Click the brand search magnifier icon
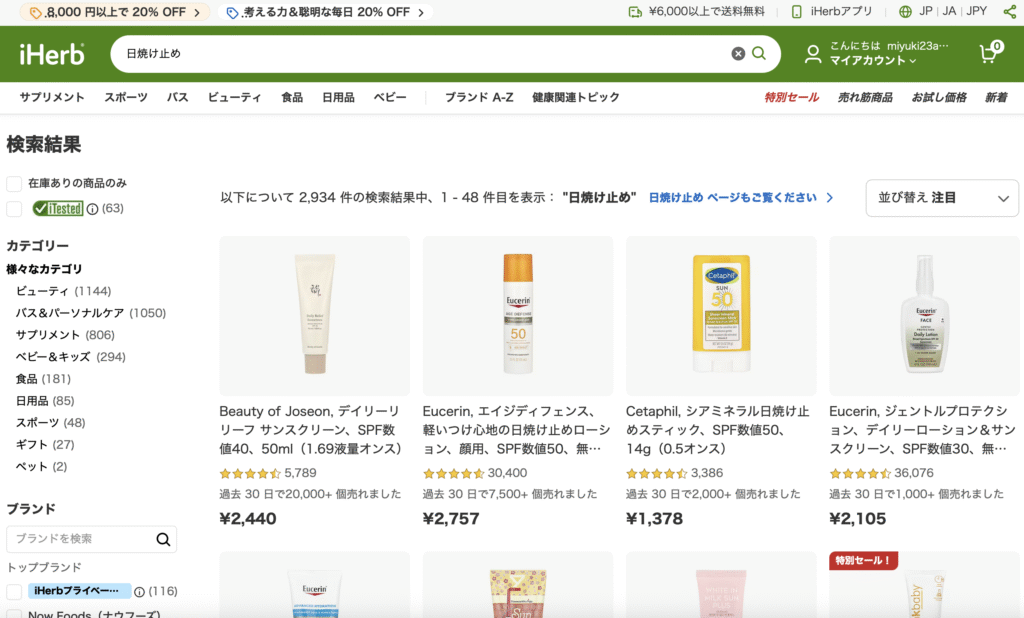The width and height of the screenshot is (1024, 618). [163, 540]
